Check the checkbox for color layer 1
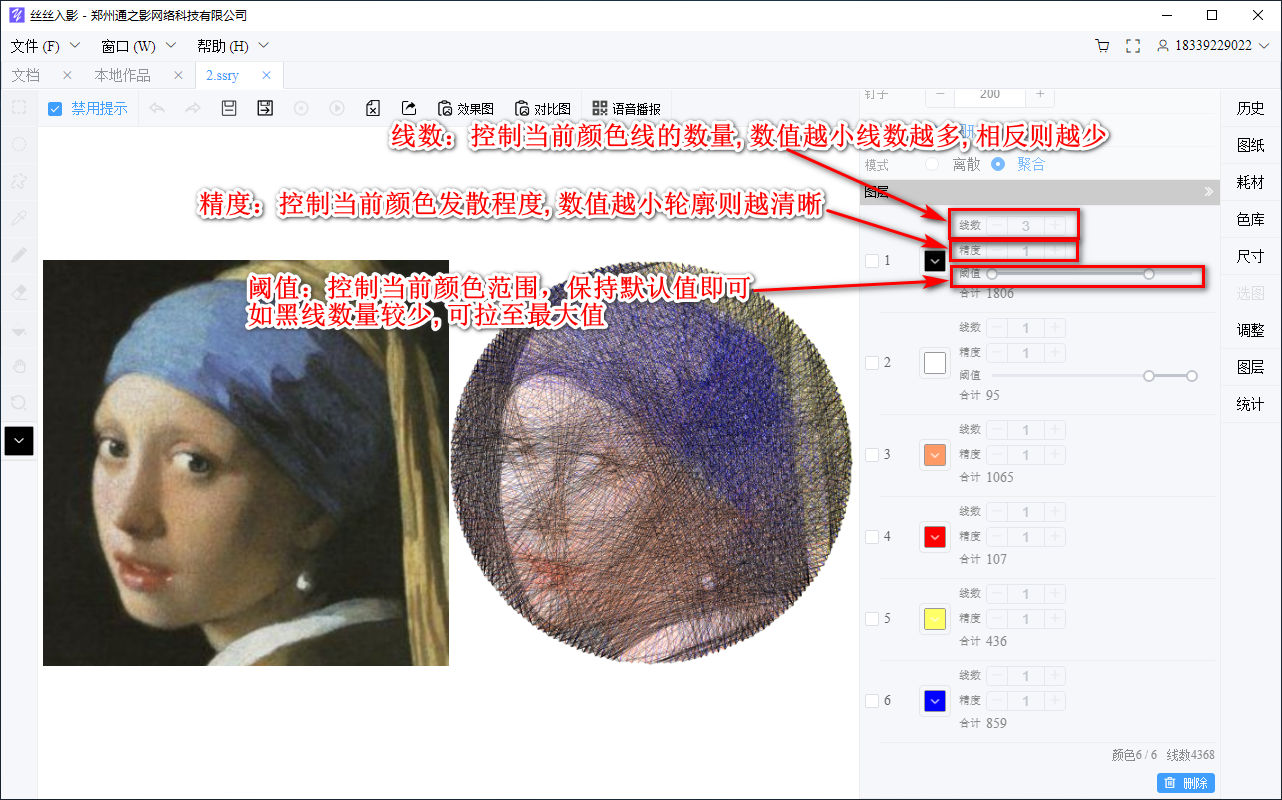Image resolution: width=1282 pixels, height=800 pixels. (872, 260)
